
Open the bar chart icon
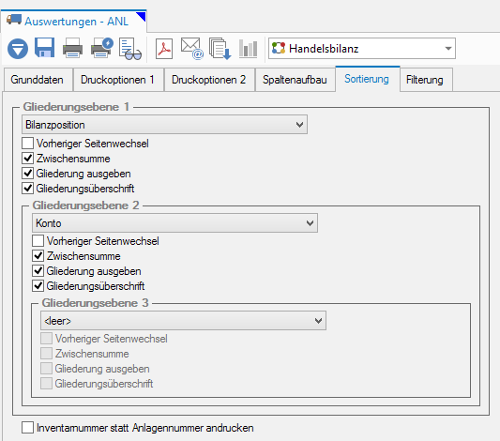pos(248,49)
